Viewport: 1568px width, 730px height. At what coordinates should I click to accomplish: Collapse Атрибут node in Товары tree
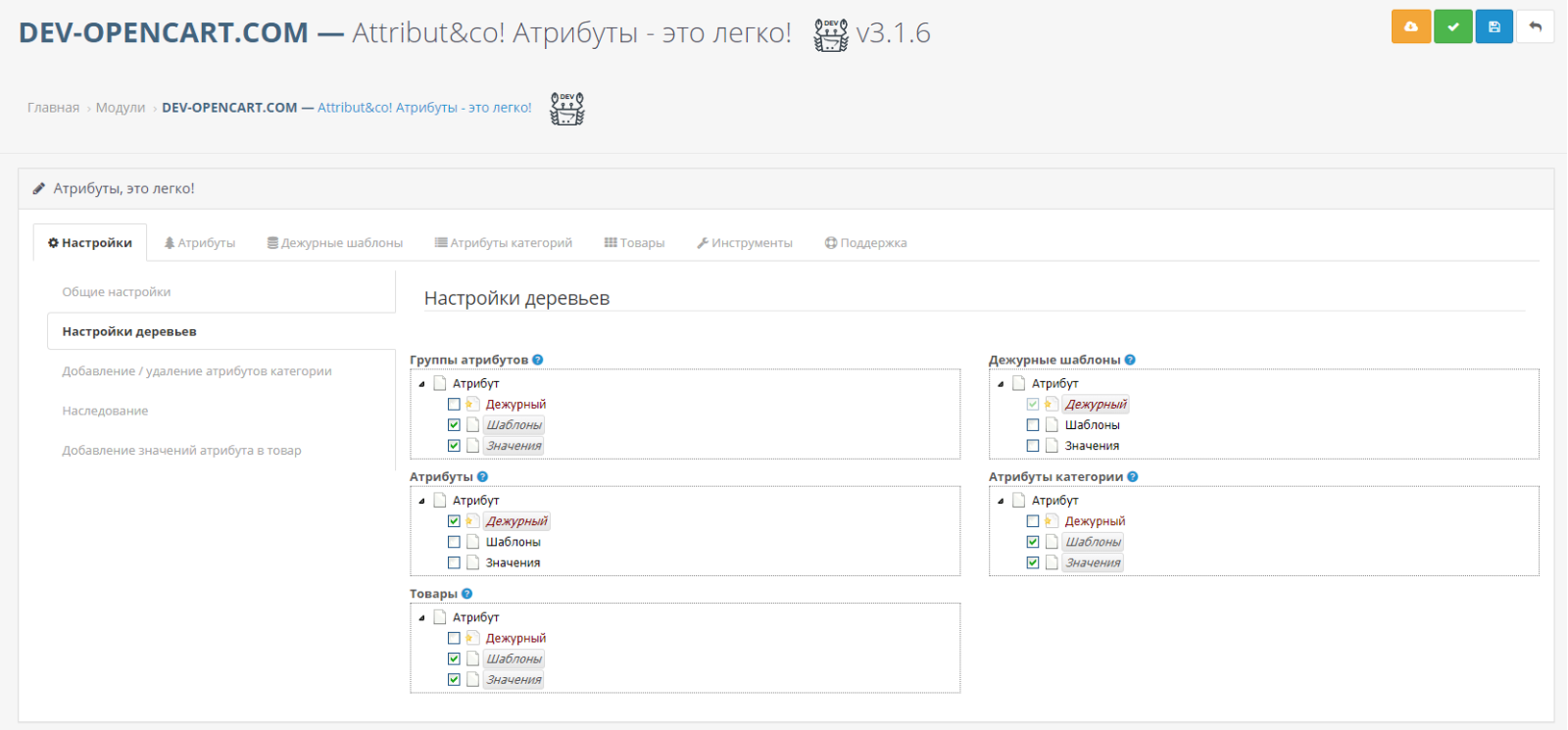[421, 618]
